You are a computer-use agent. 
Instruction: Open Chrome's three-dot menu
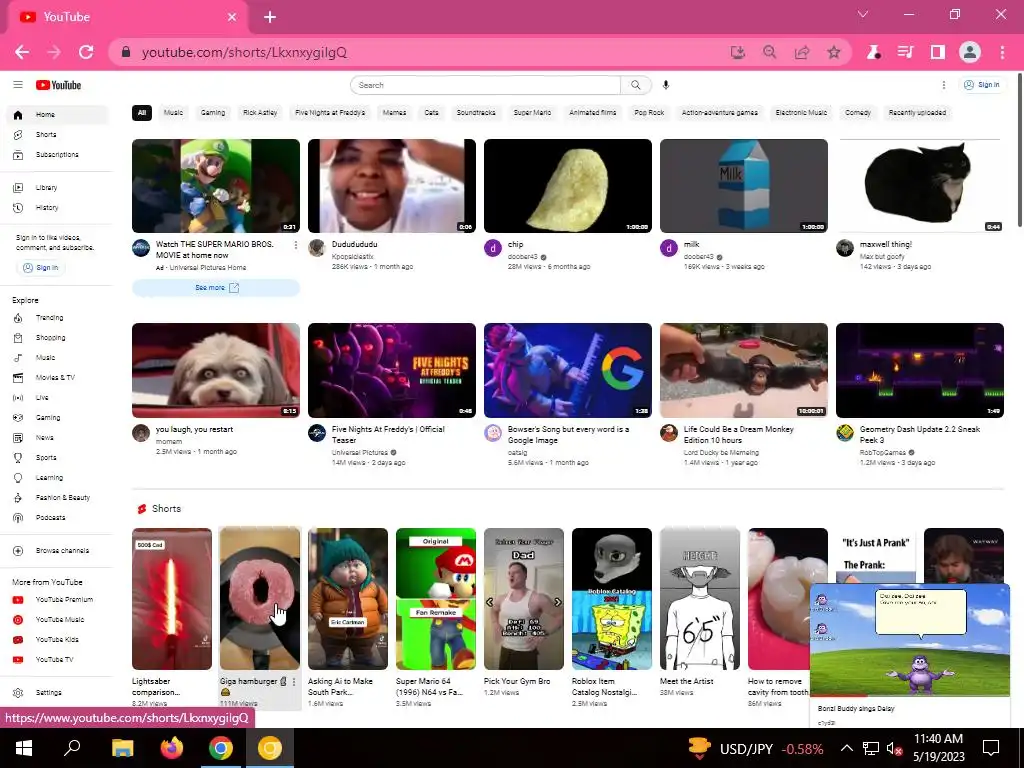tap(1002, 52)
